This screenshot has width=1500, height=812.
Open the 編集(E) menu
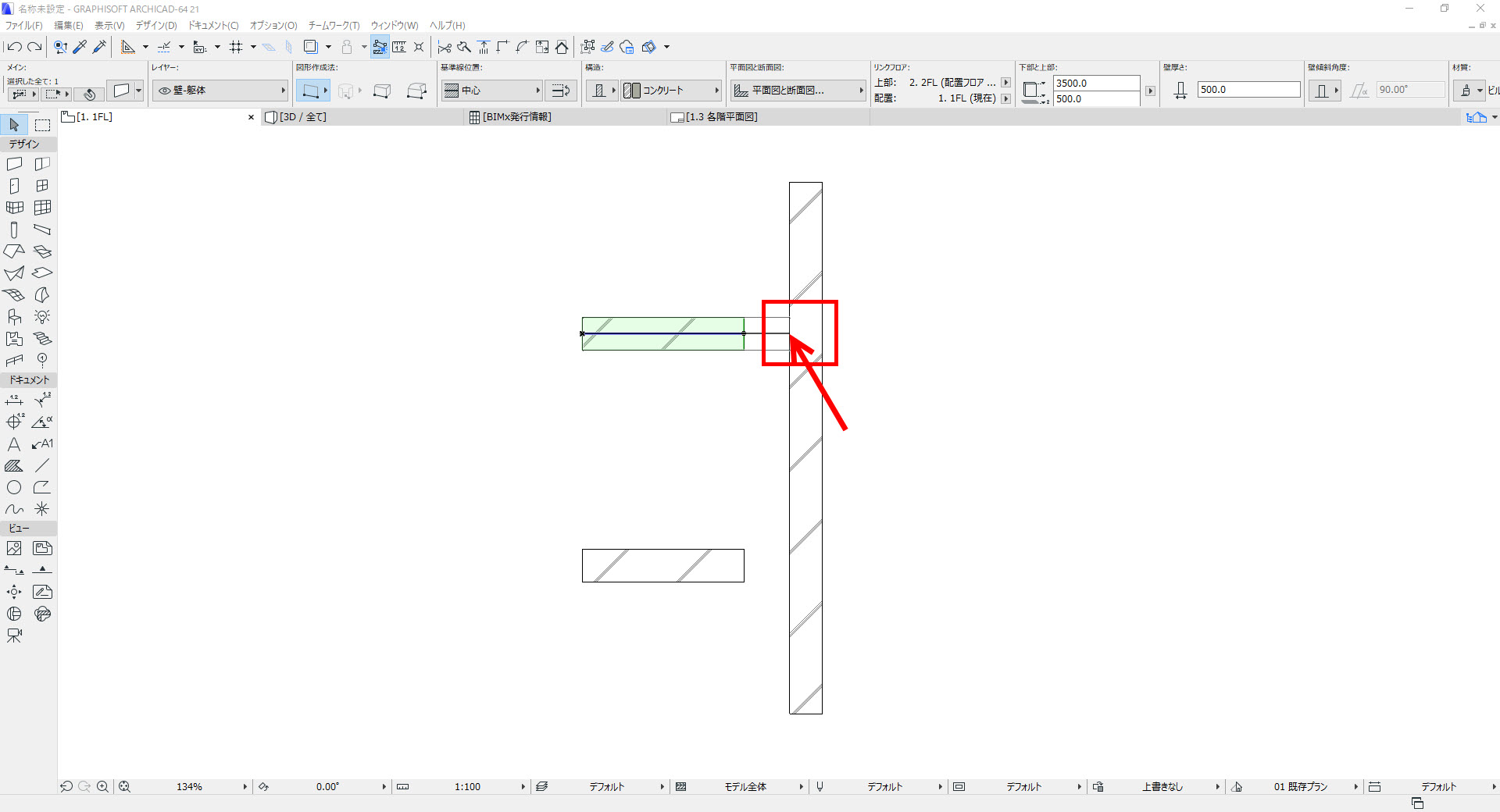(69, 26)
